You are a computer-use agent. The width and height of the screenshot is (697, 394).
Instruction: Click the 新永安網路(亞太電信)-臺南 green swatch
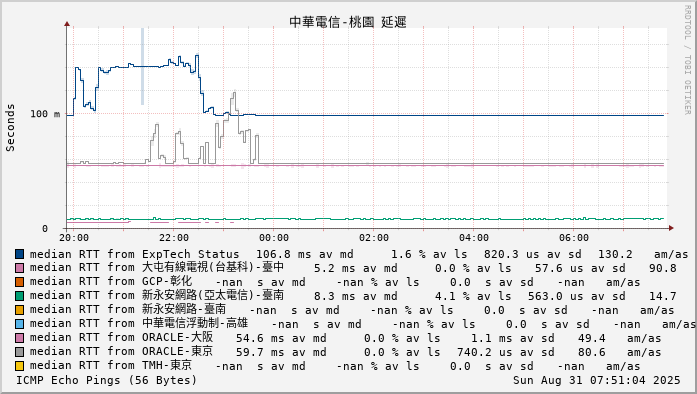(20, 296)
